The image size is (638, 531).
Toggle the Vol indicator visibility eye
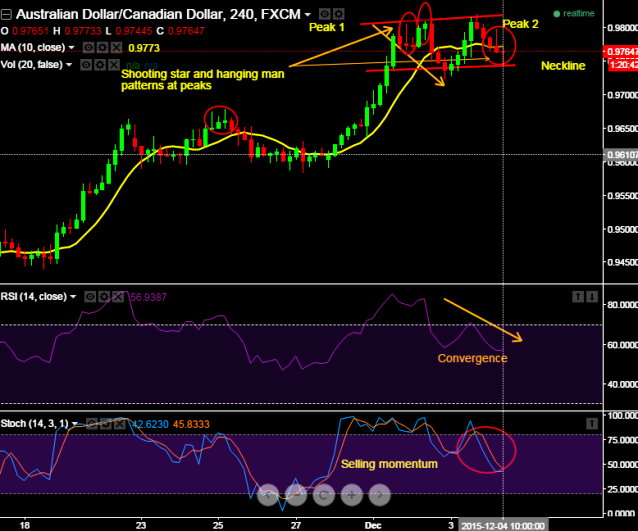tap(86, 65)
